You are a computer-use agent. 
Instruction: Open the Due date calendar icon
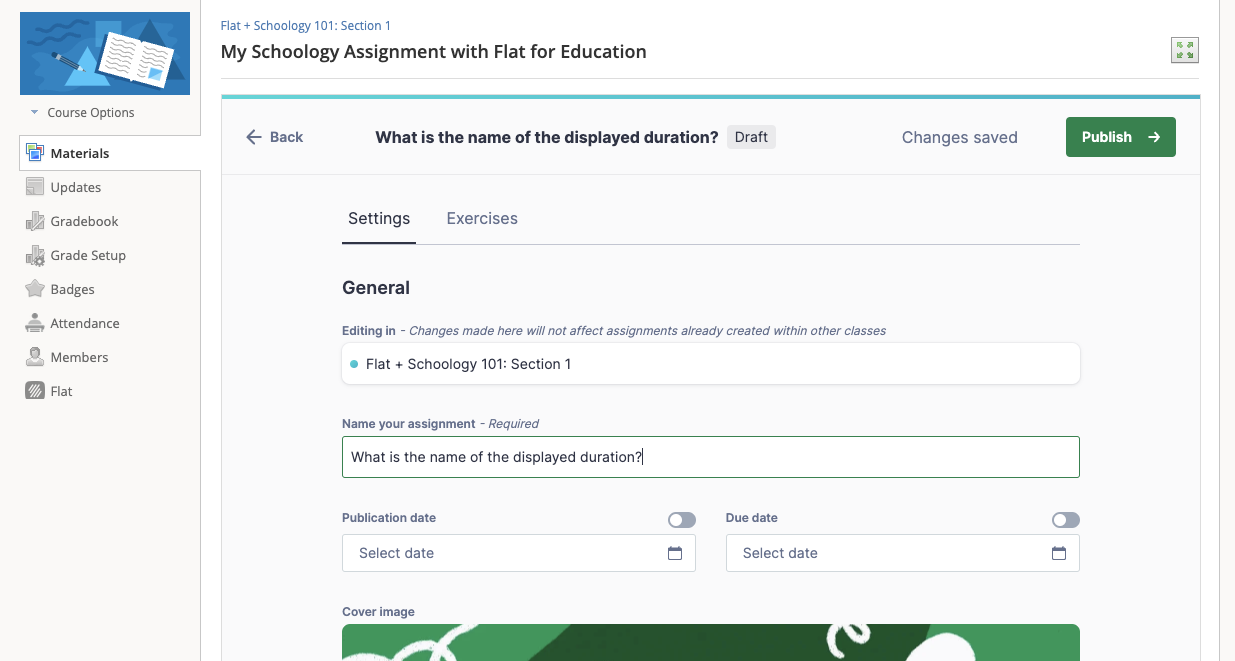[x=1059, y=551]
